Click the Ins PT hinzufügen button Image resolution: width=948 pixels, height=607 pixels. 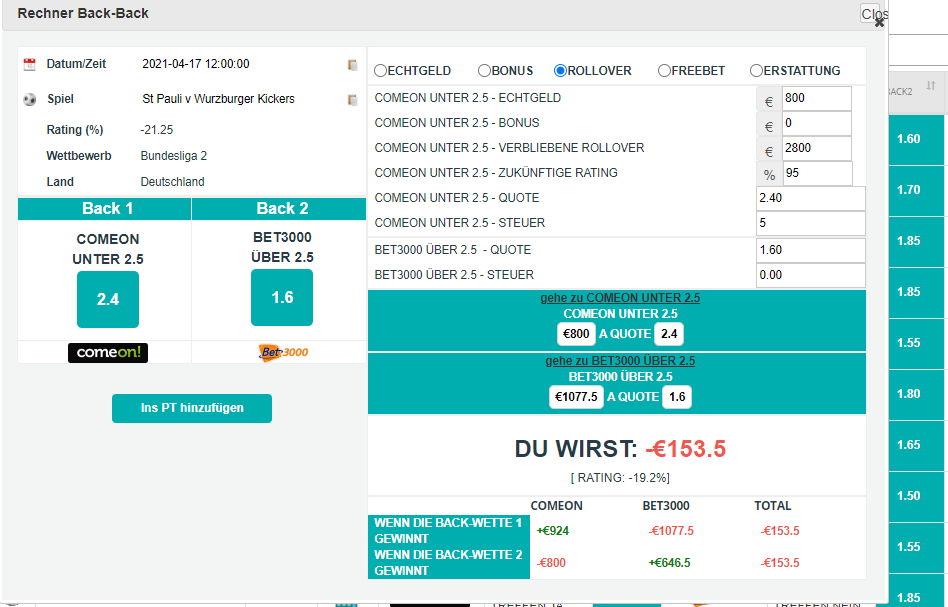coord(192,408)
